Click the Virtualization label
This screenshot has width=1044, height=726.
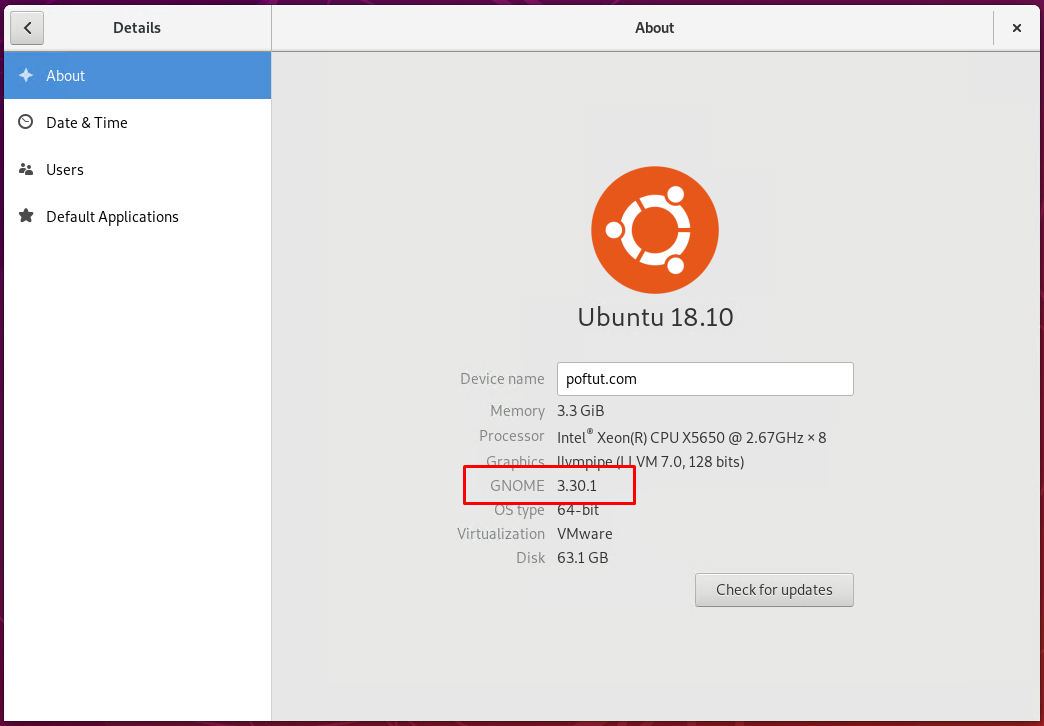pos(501,534)
